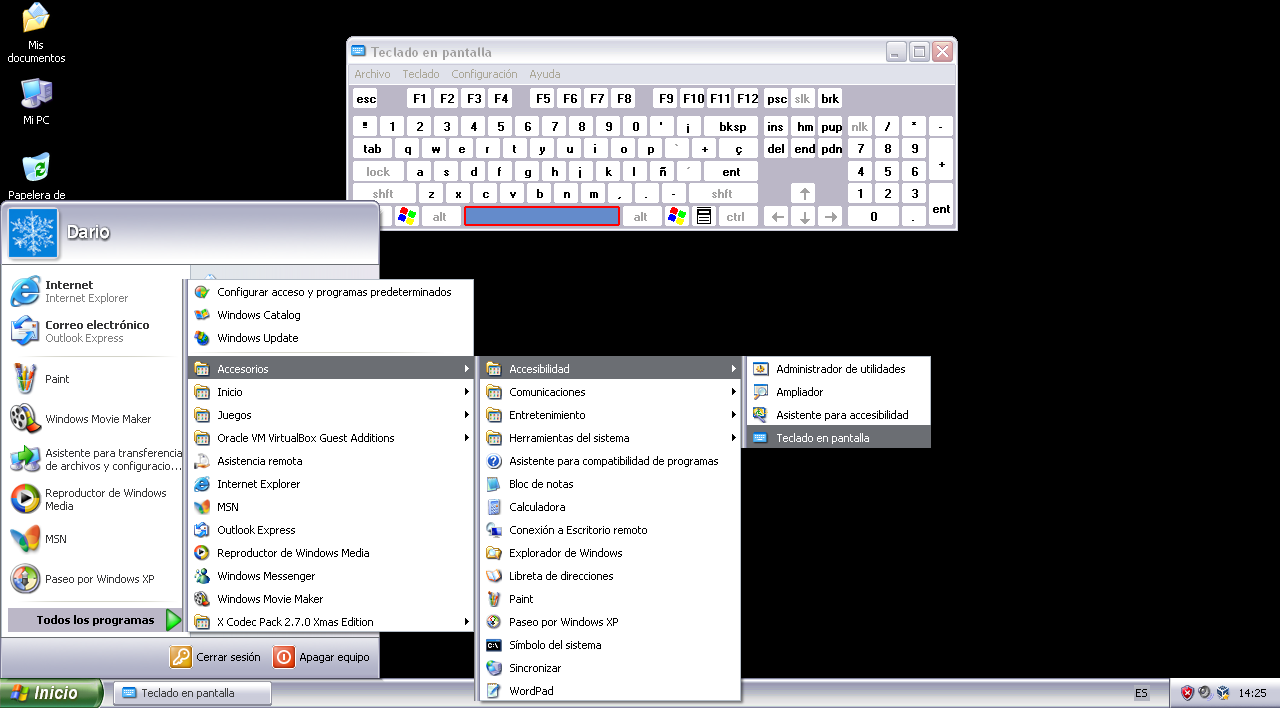Launch Calculadora from Accesorios menu

pos(610,507)
